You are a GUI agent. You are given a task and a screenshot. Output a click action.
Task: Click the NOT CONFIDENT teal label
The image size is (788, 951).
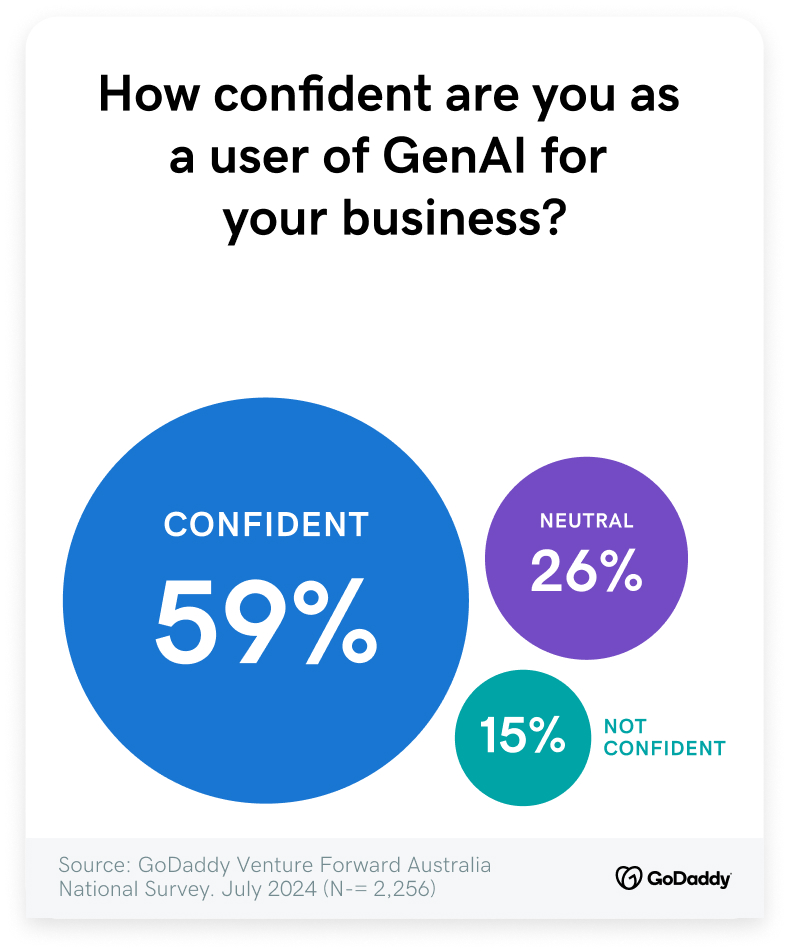[x=665, y=738]
